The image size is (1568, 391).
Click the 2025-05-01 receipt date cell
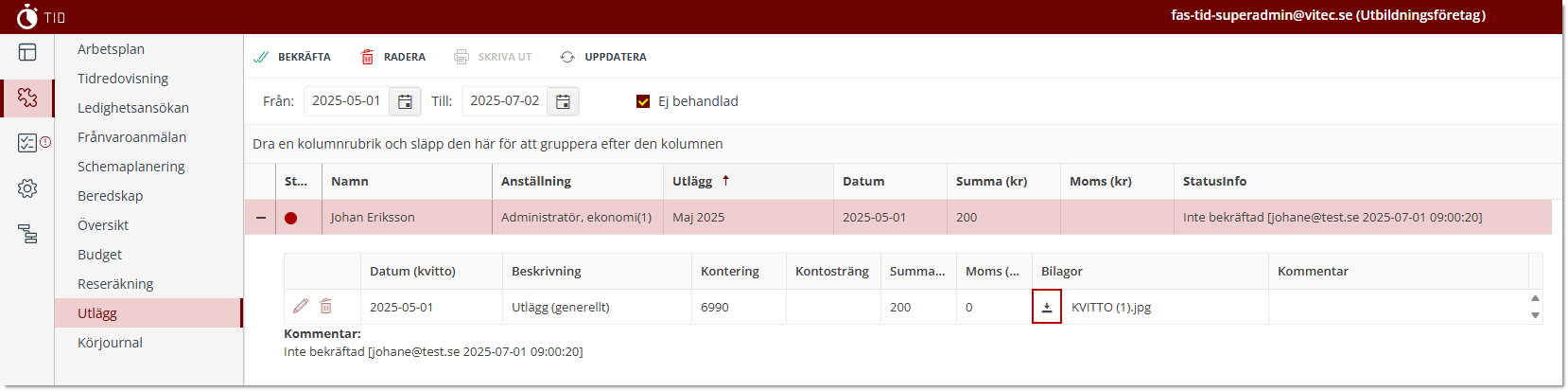(x=431, y=307)
